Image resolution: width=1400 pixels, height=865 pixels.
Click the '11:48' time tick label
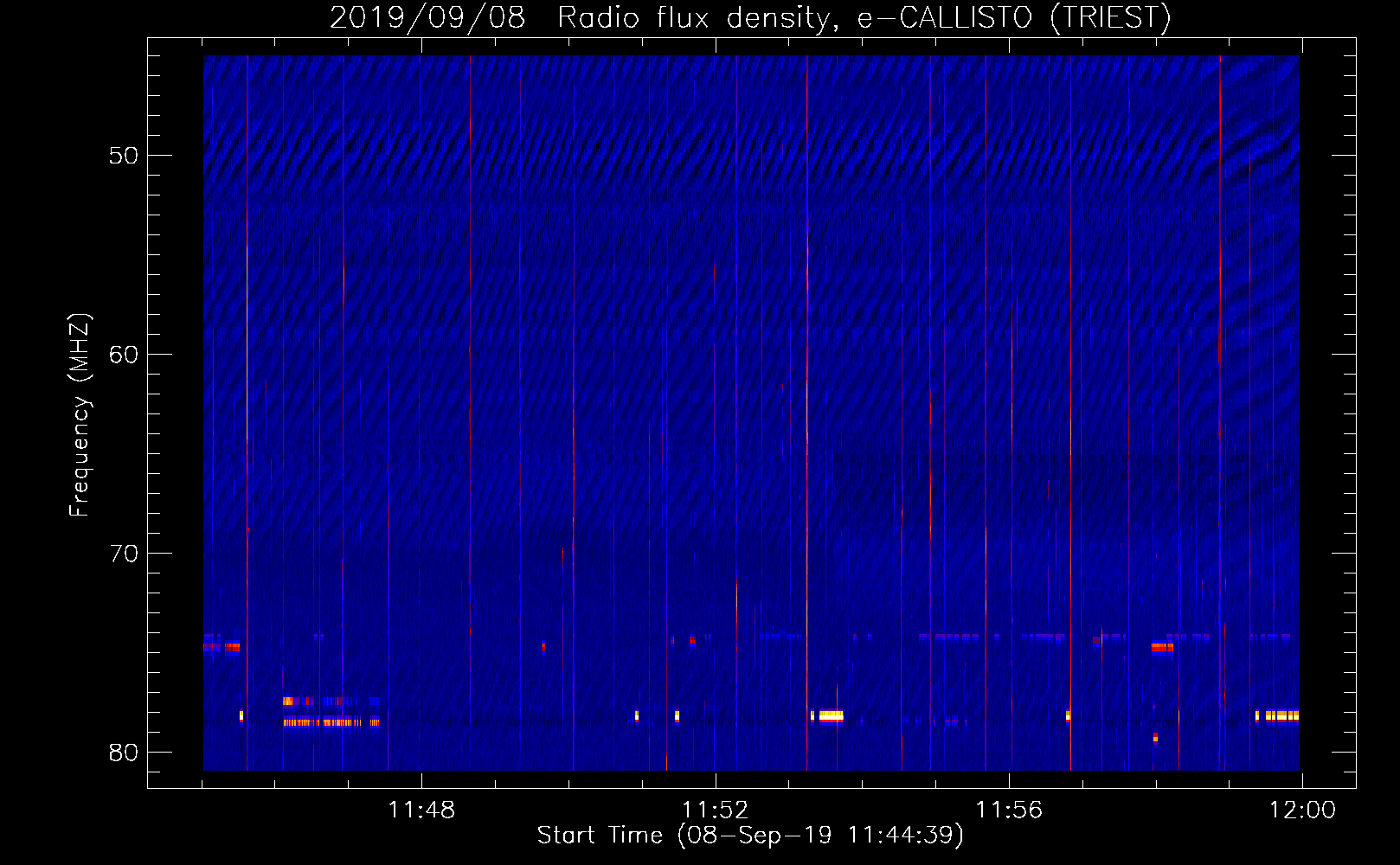(x=421, y=811)
